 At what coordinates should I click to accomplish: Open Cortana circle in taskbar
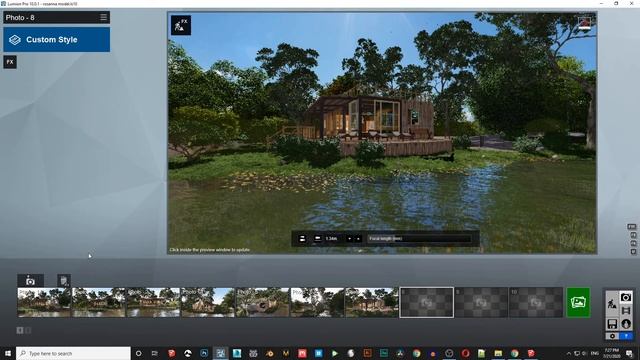tap(138, 353)
